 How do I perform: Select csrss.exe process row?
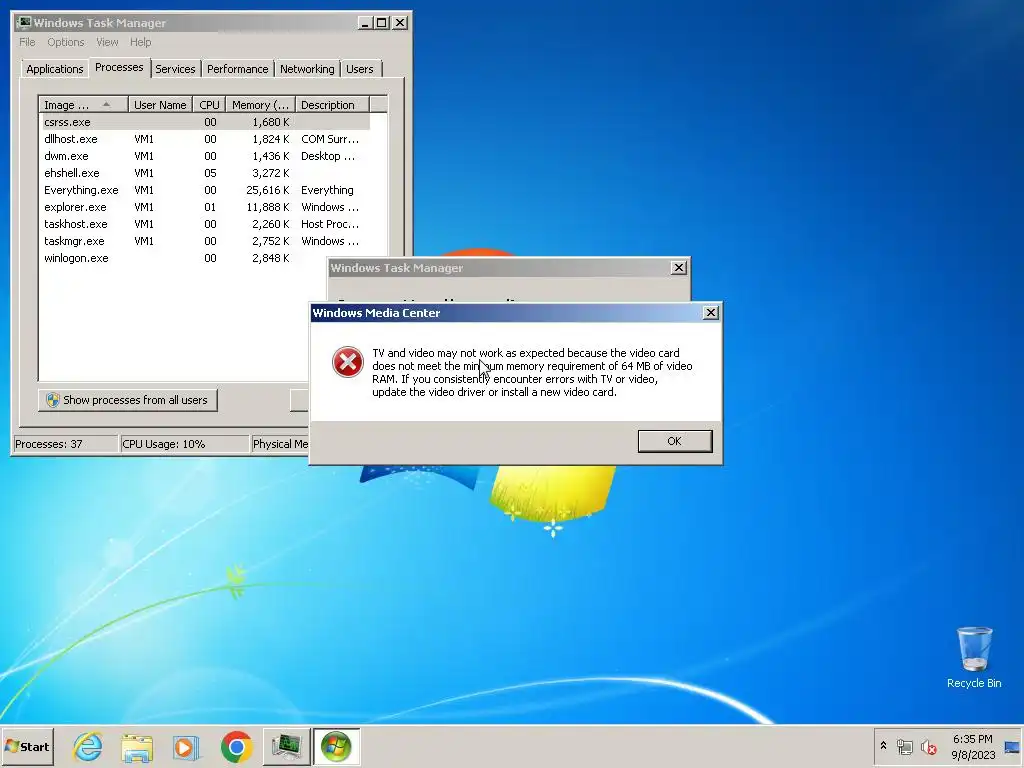point(204,122)
